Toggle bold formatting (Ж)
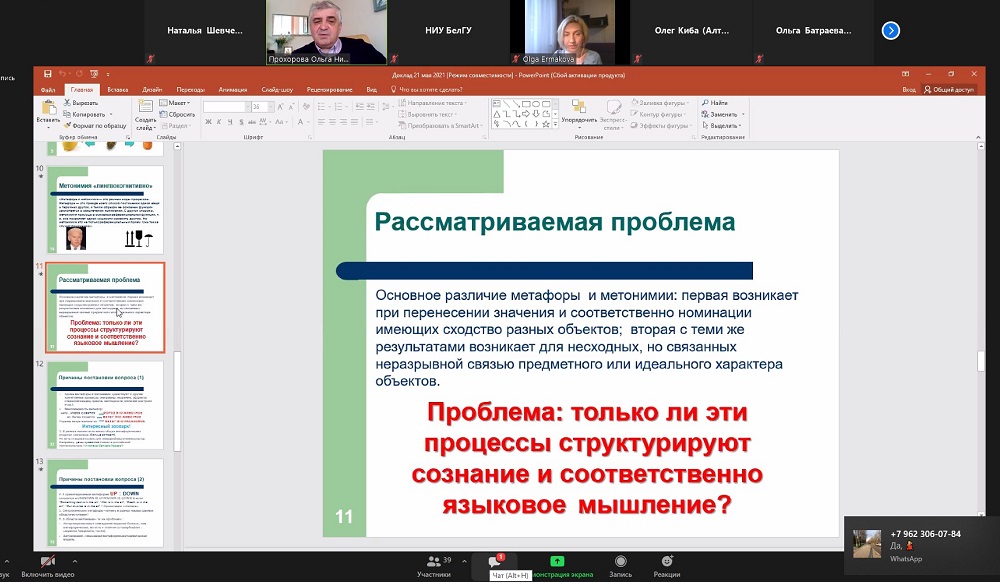This screenshot has width=1000, height=582. tap(207, 120)
